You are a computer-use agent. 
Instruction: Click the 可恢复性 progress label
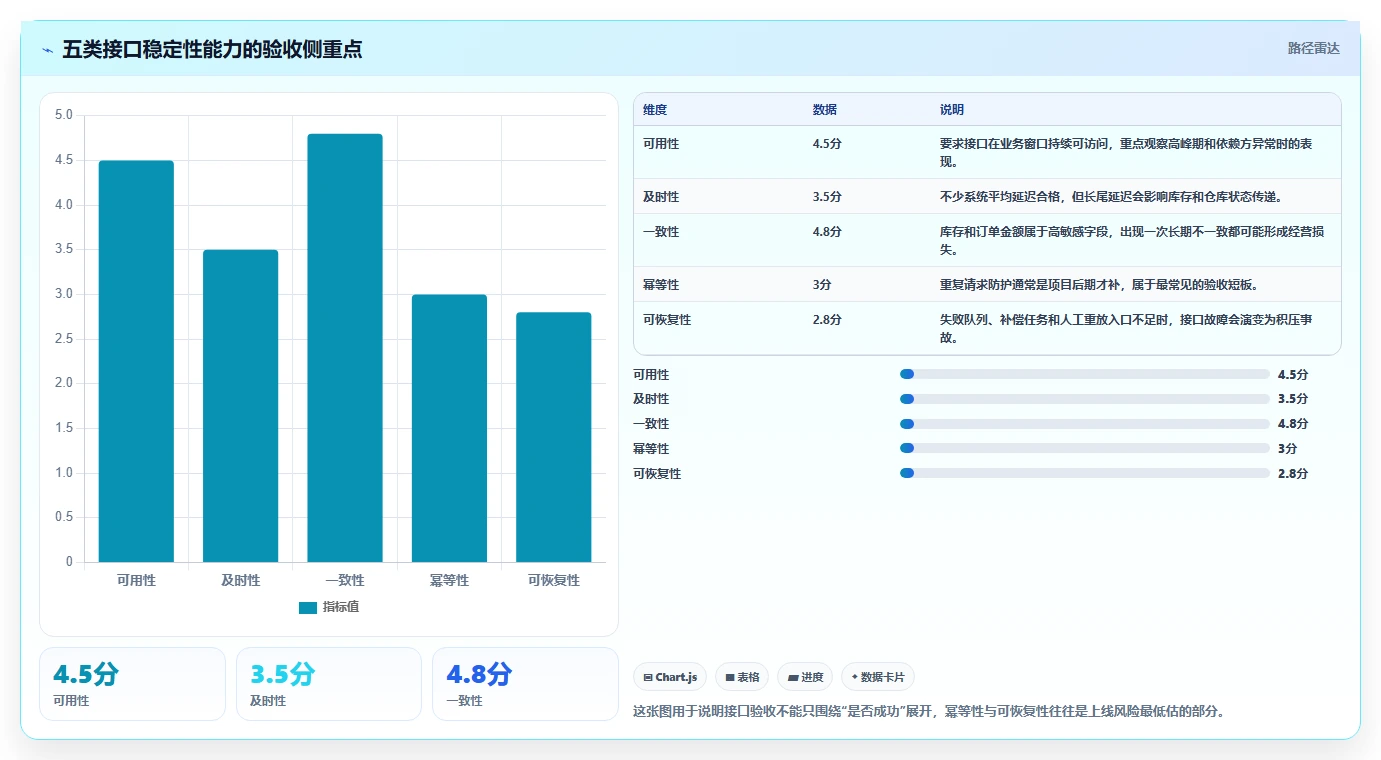657,474
